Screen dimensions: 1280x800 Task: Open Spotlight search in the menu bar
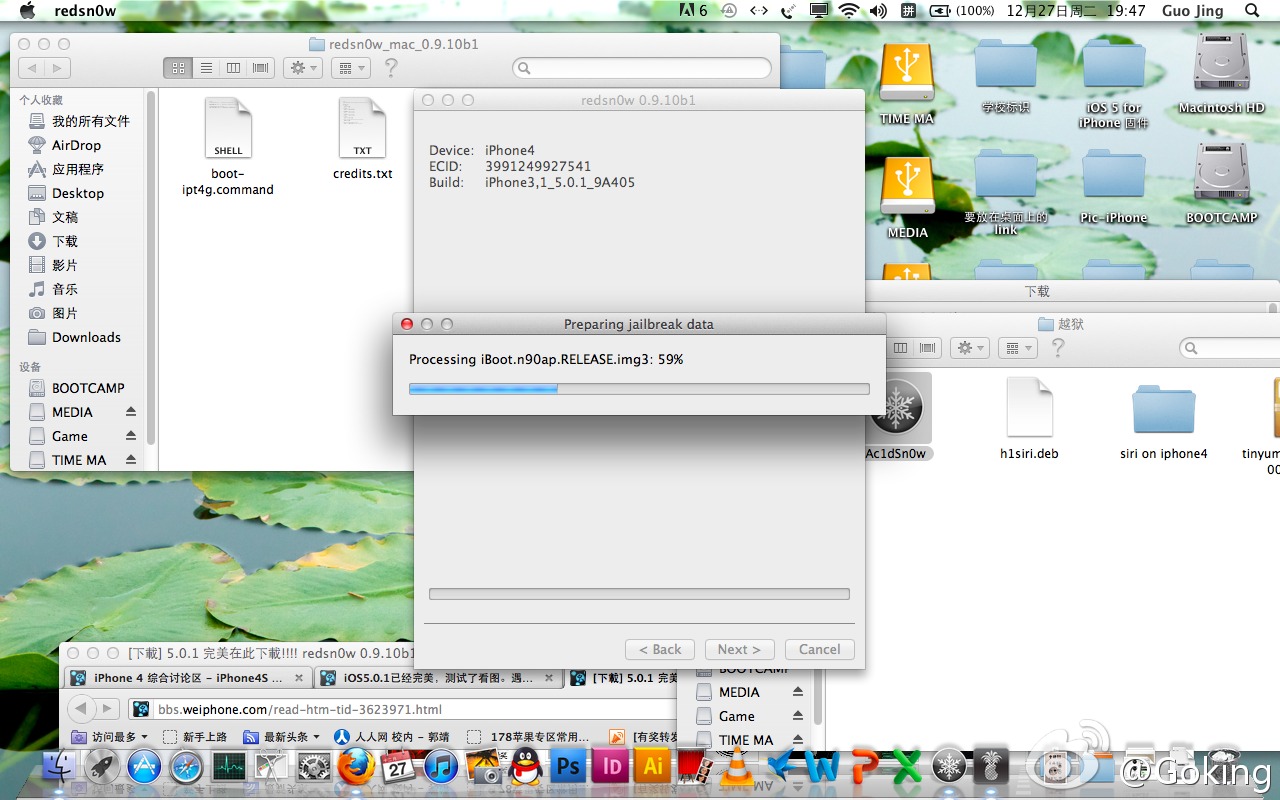pos(1252,11)
